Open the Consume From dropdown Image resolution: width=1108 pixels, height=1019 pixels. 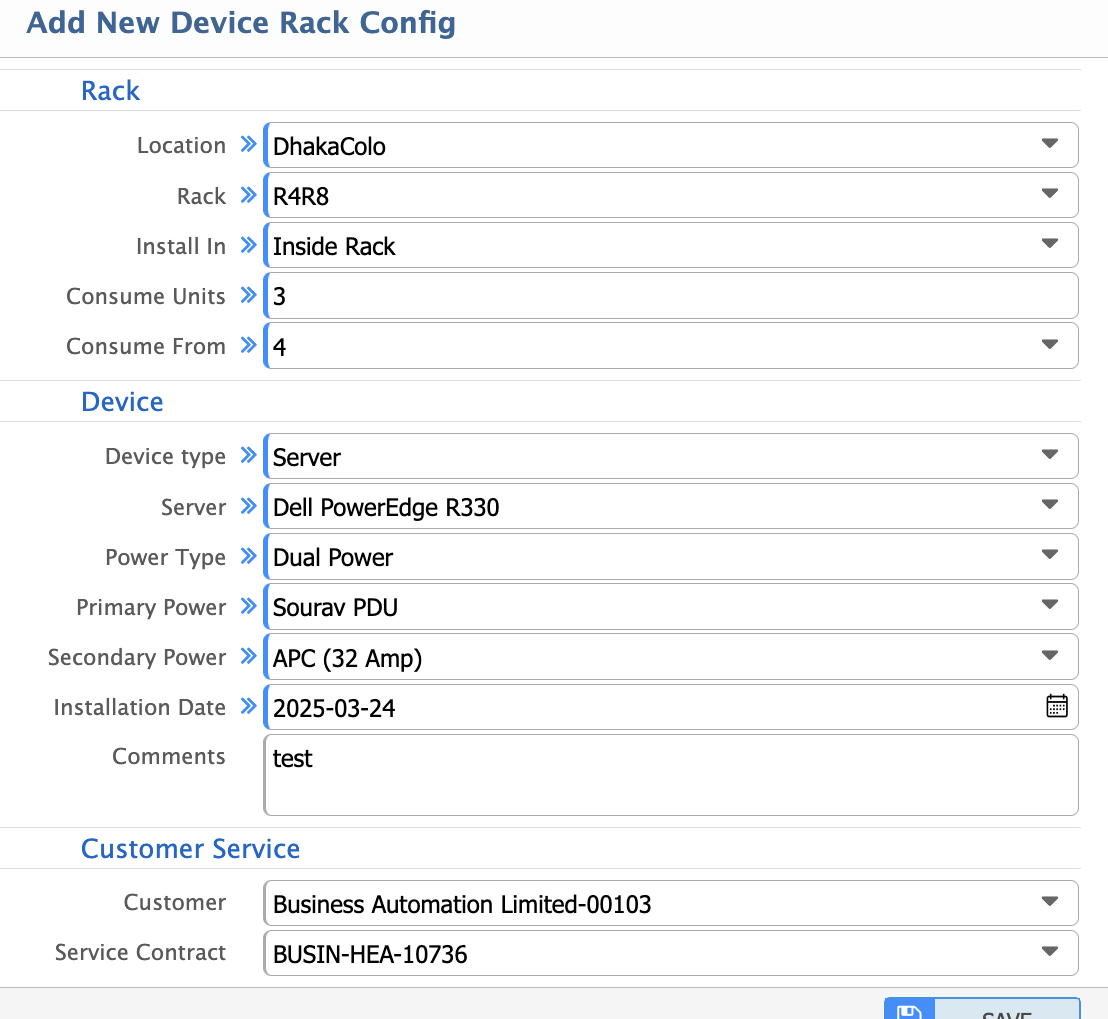tap(1050, 344)
